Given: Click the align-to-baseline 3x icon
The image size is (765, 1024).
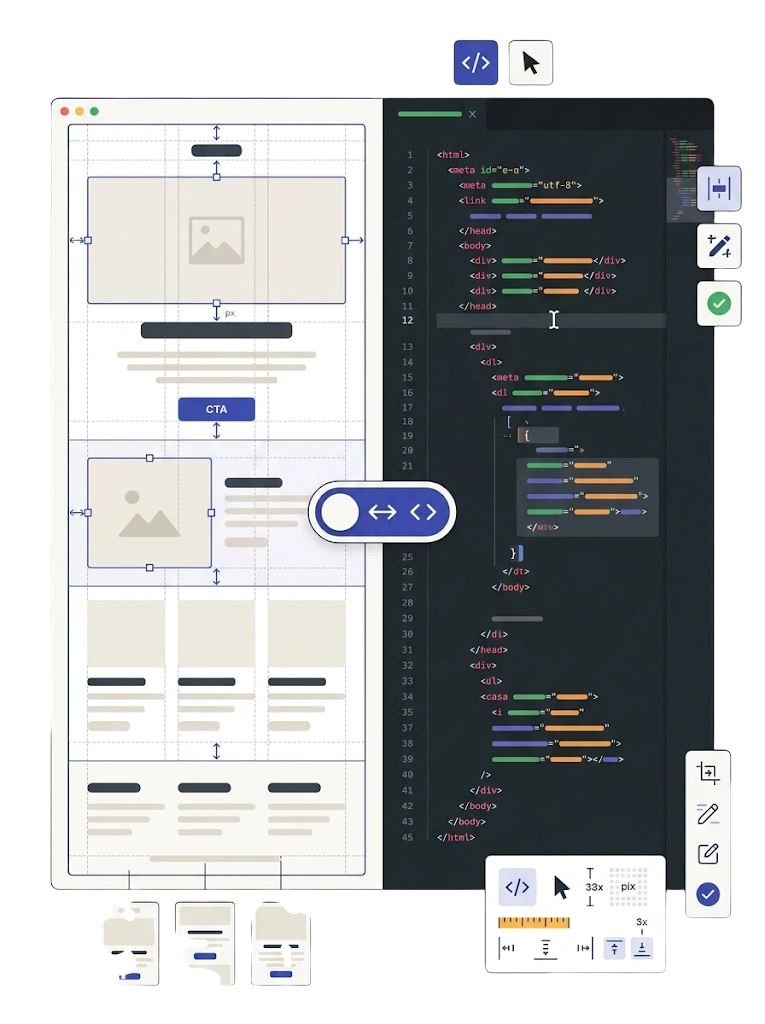Looking at the screenshot, I should [642, 948].
